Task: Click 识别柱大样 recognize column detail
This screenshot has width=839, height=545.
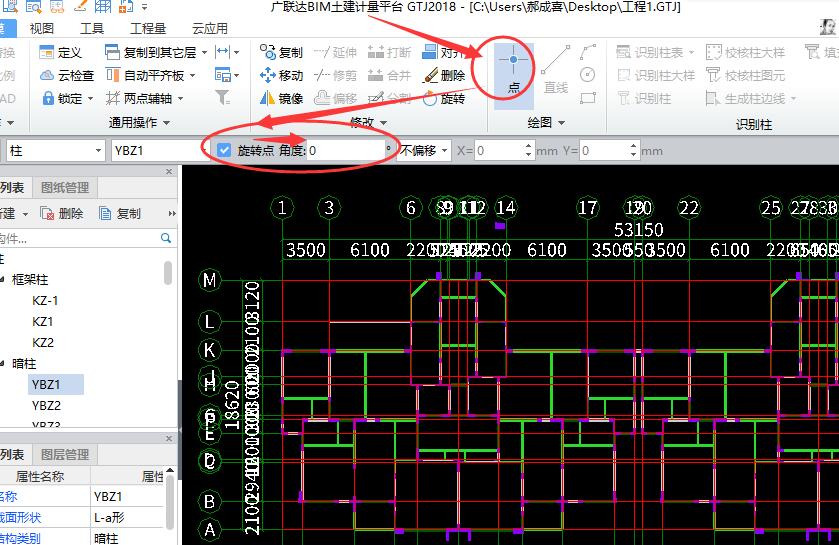Action: [x=655, y=75]
